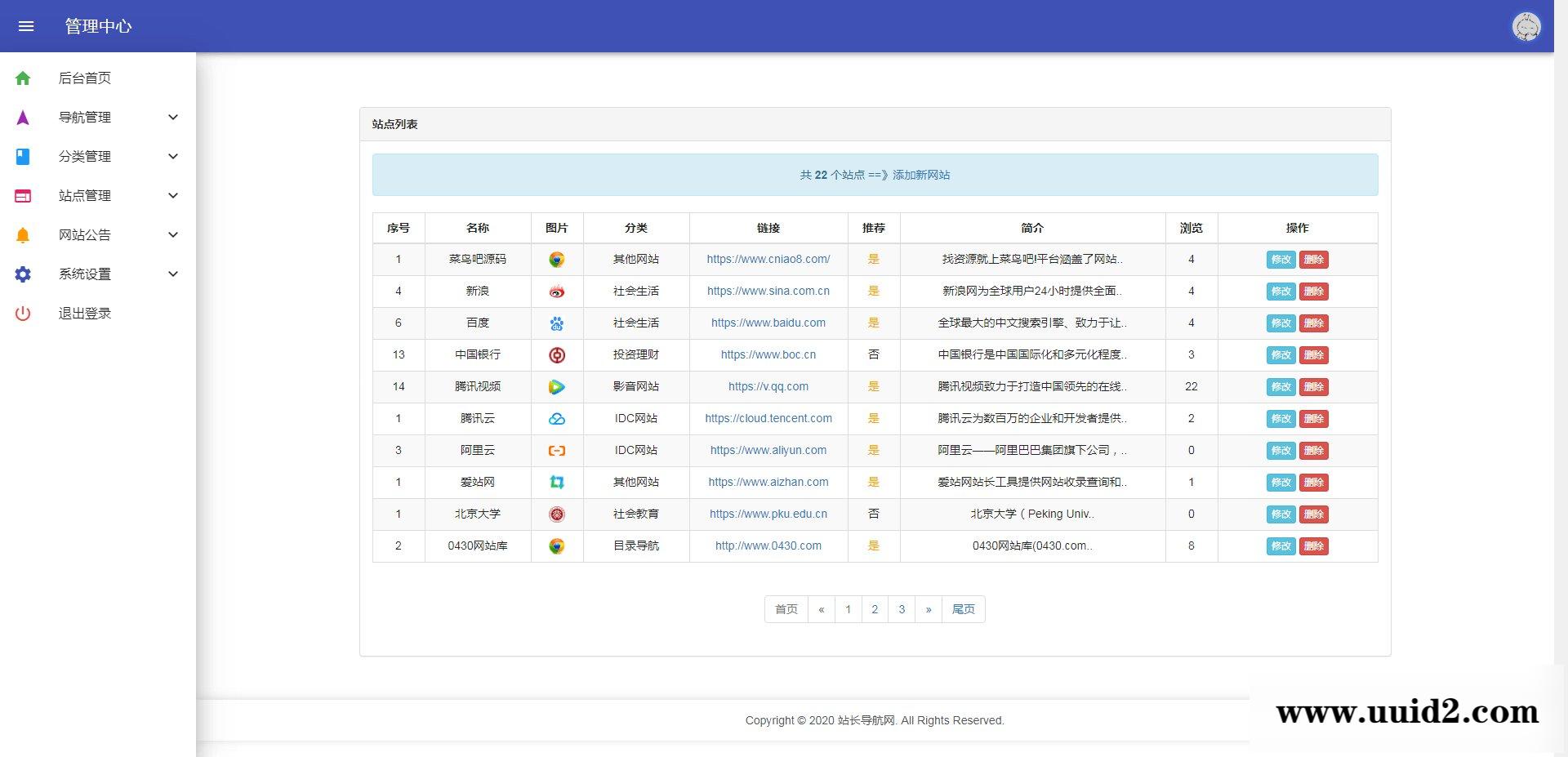Click the https://www.baidu.com link

click(768, 323)
